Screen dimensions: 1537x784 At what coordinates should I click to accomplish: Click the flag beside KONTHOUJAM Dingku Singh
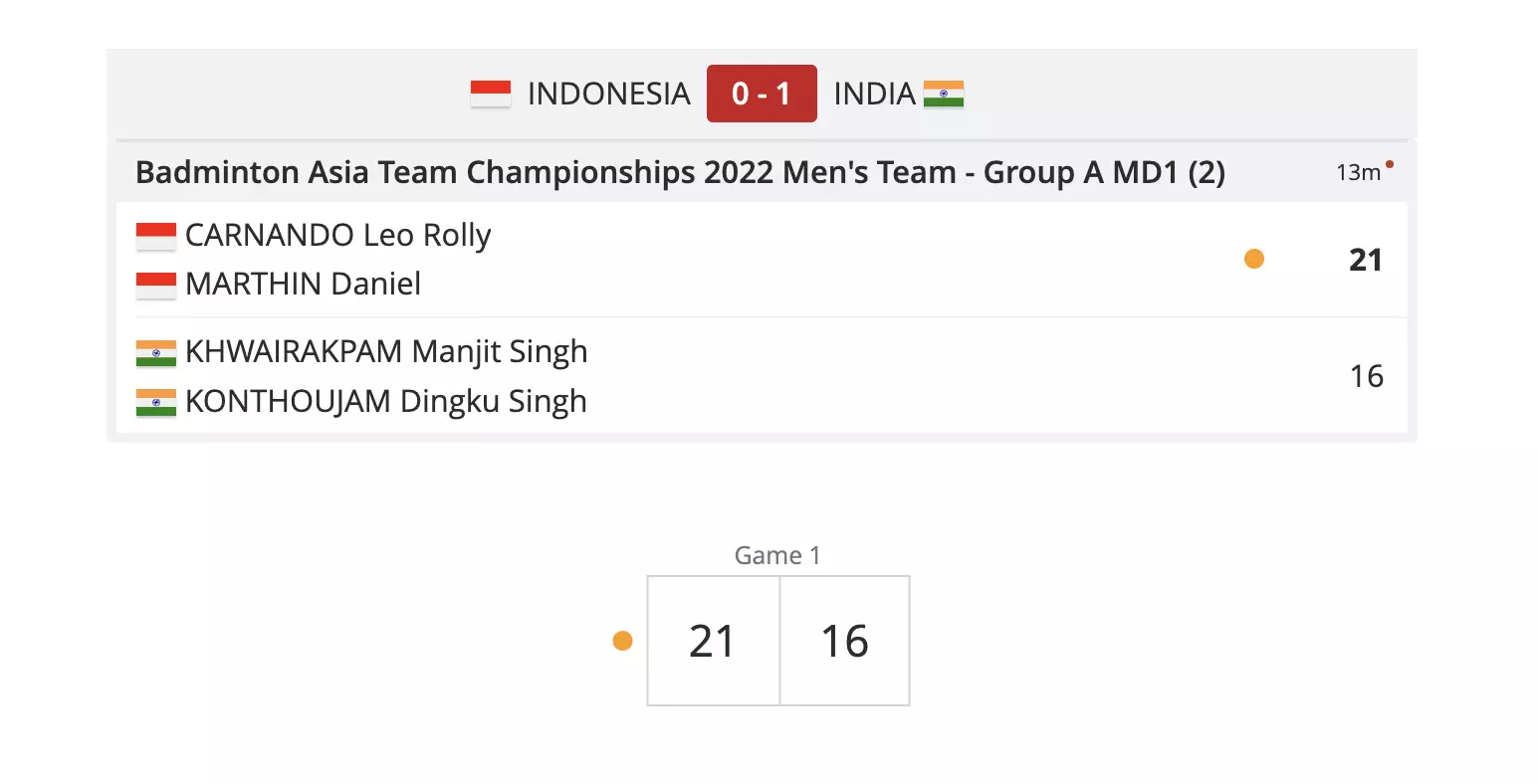click(x=156, y=402)
